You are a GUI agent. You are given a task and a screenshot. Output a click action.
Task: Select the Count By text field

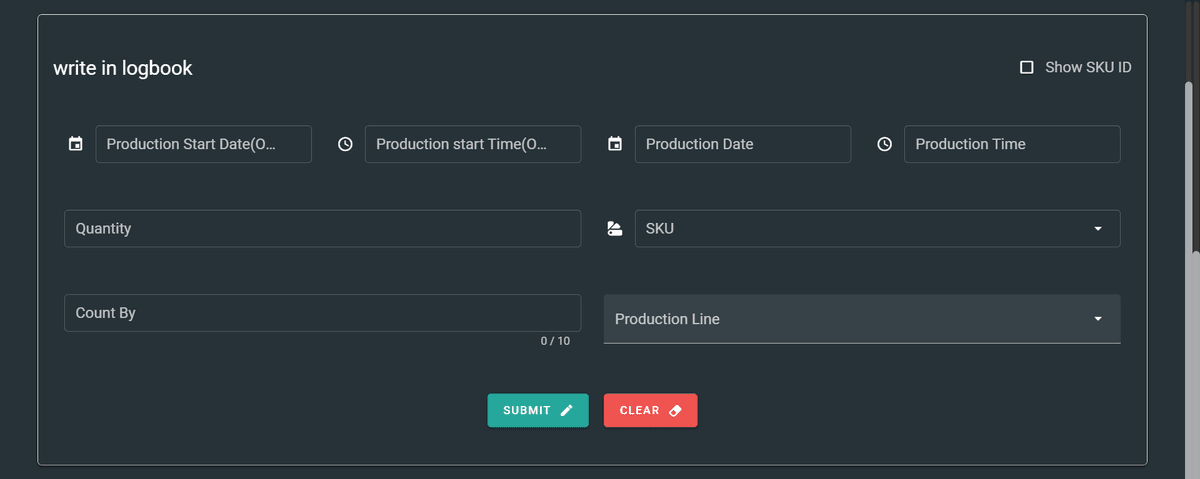pyautogui.click(x=322, y=313)
